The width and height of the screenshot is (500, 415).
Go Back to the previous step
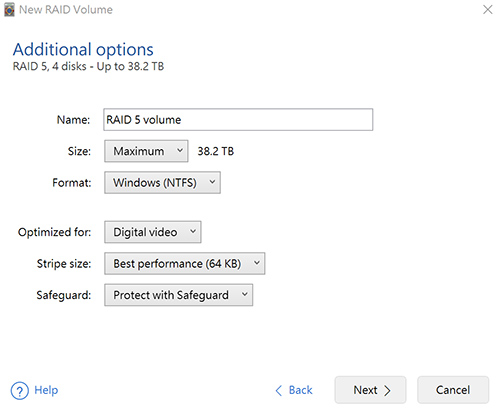294,390
